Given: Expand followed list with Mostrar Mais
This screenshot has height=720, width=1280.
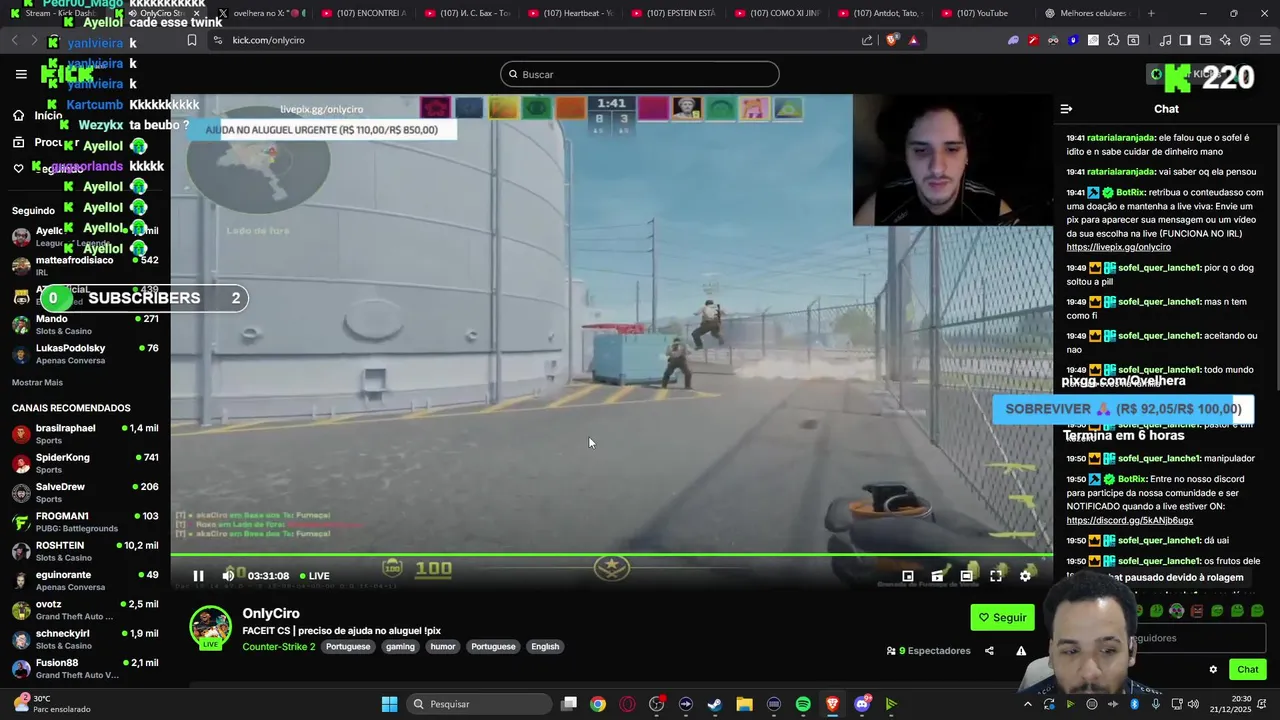Looking at the screenshot, I should [37, 383].
